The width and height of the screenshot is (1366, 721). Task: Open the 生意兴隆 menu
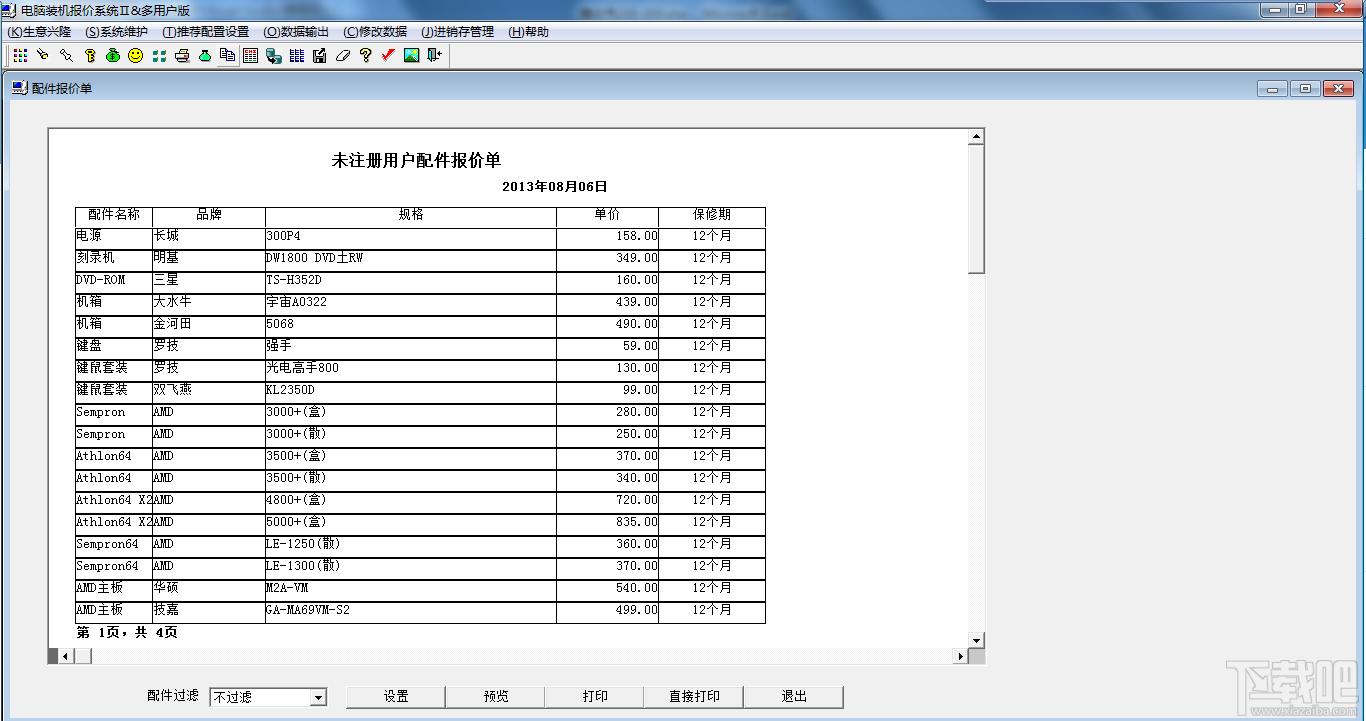[x=39, y=32]
